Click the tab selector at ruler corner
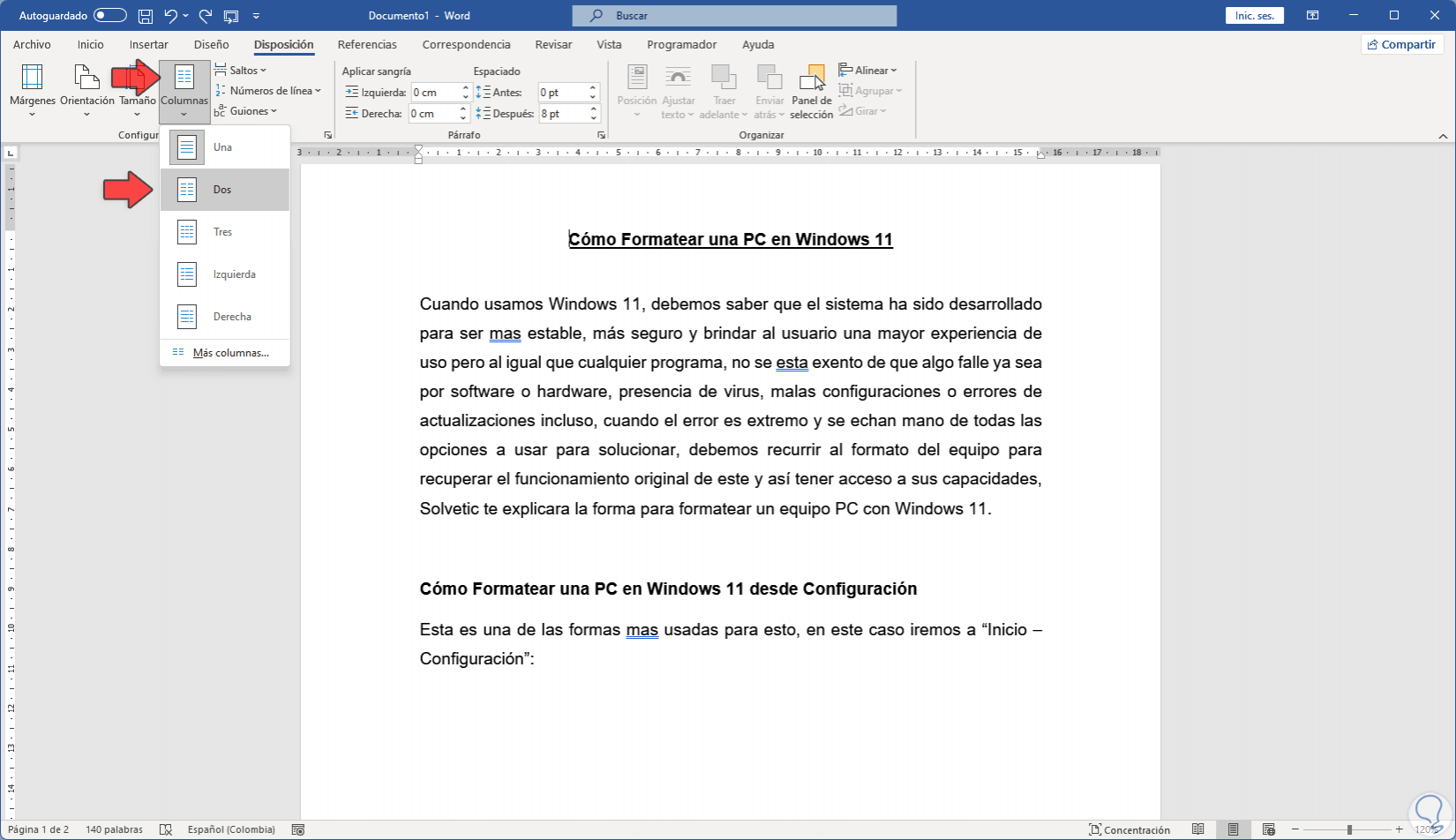Image resolution: width=1456 pixels, height=840 pixels. (10, 153)
